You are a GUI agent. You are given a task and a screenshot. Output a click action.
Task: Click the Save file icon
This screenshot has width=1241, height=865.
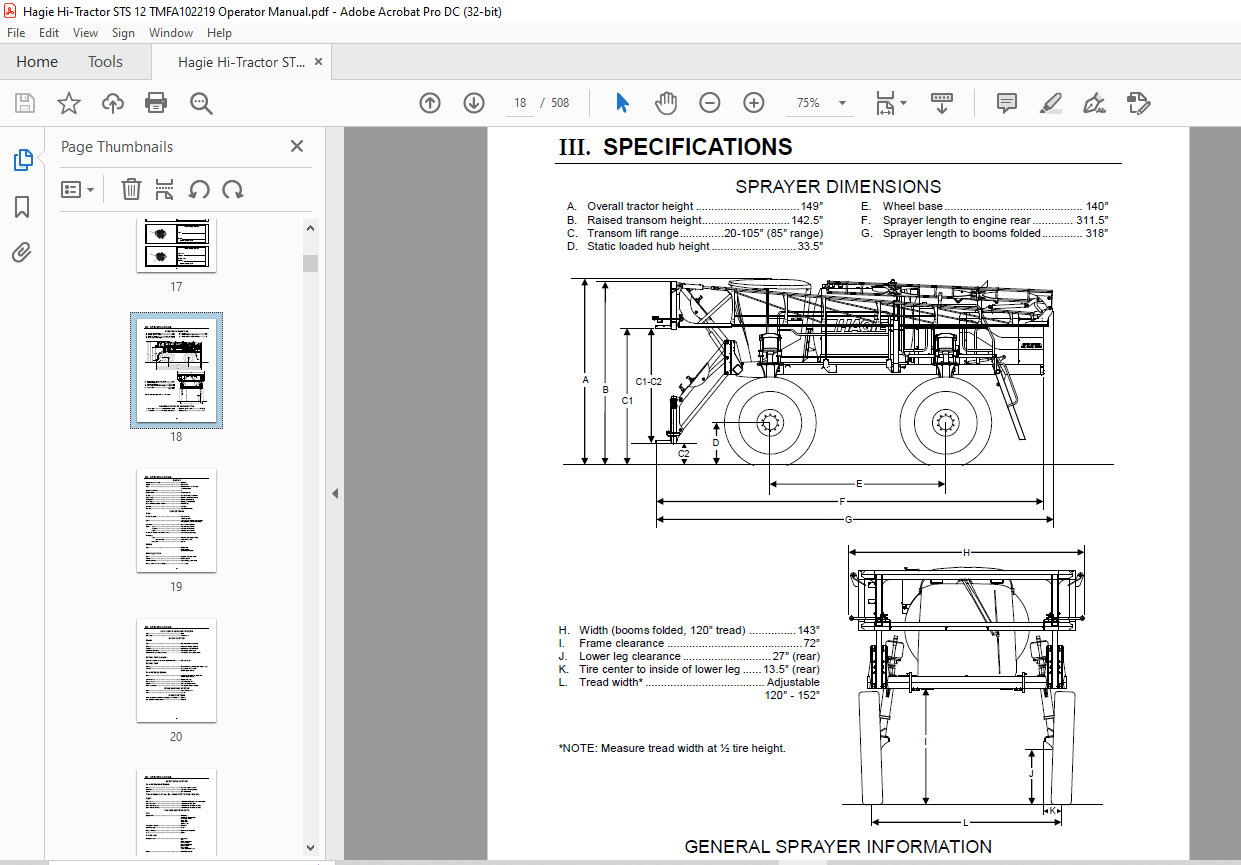pos(25,103)
